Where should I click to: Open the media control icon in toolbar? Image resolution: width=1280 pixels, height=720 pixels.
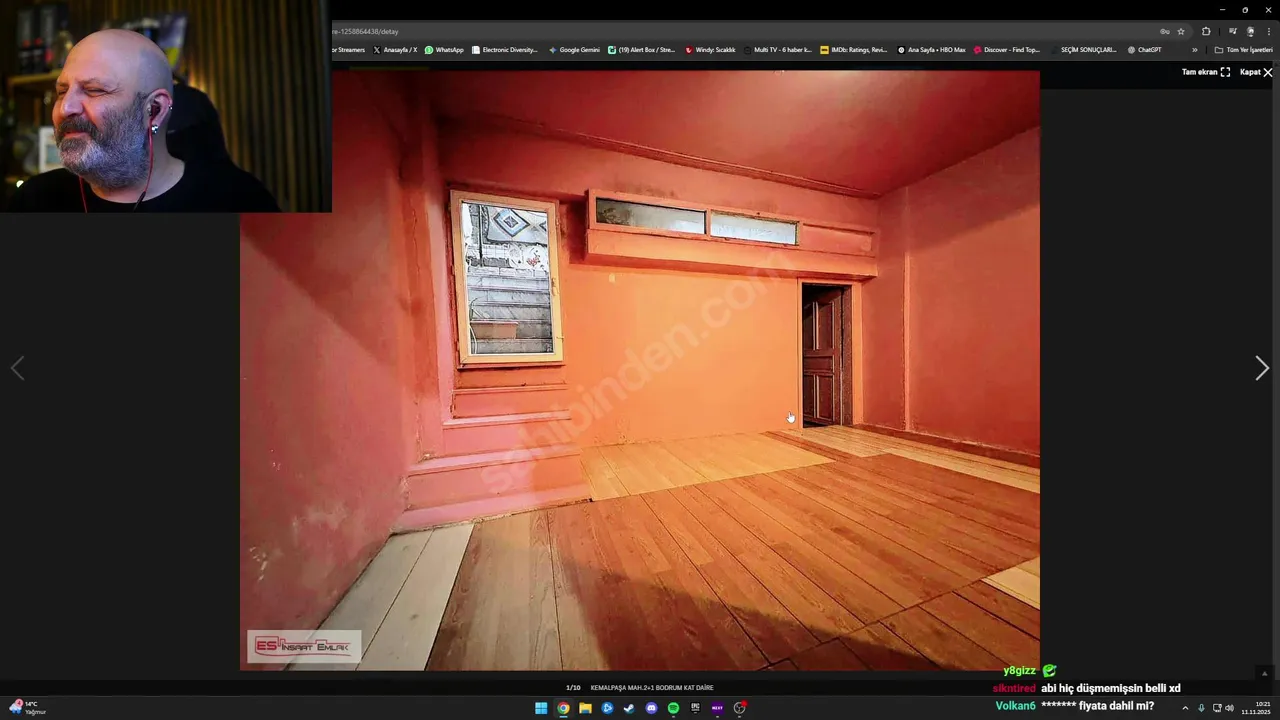[1232, 31]
